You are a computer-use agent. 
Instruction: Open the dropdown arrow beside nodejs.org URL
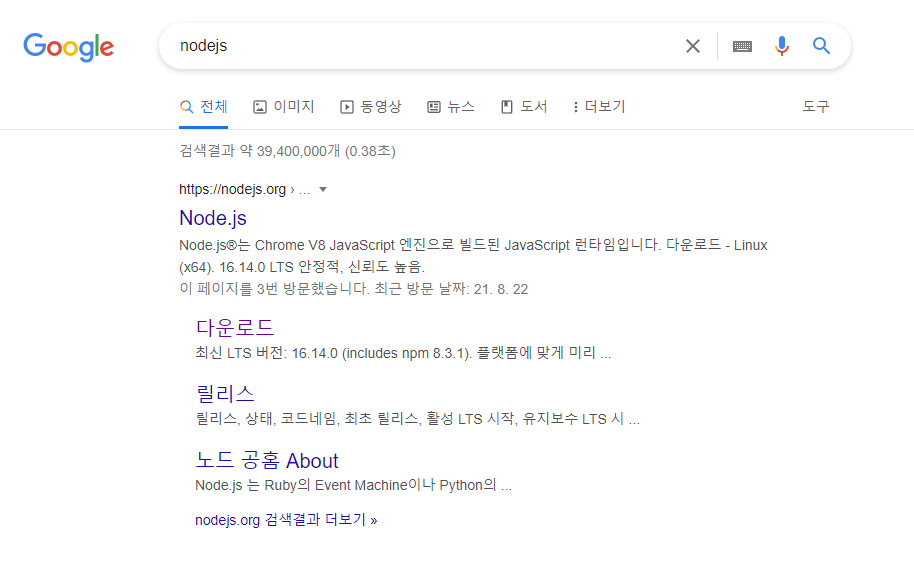coord(323,189)
